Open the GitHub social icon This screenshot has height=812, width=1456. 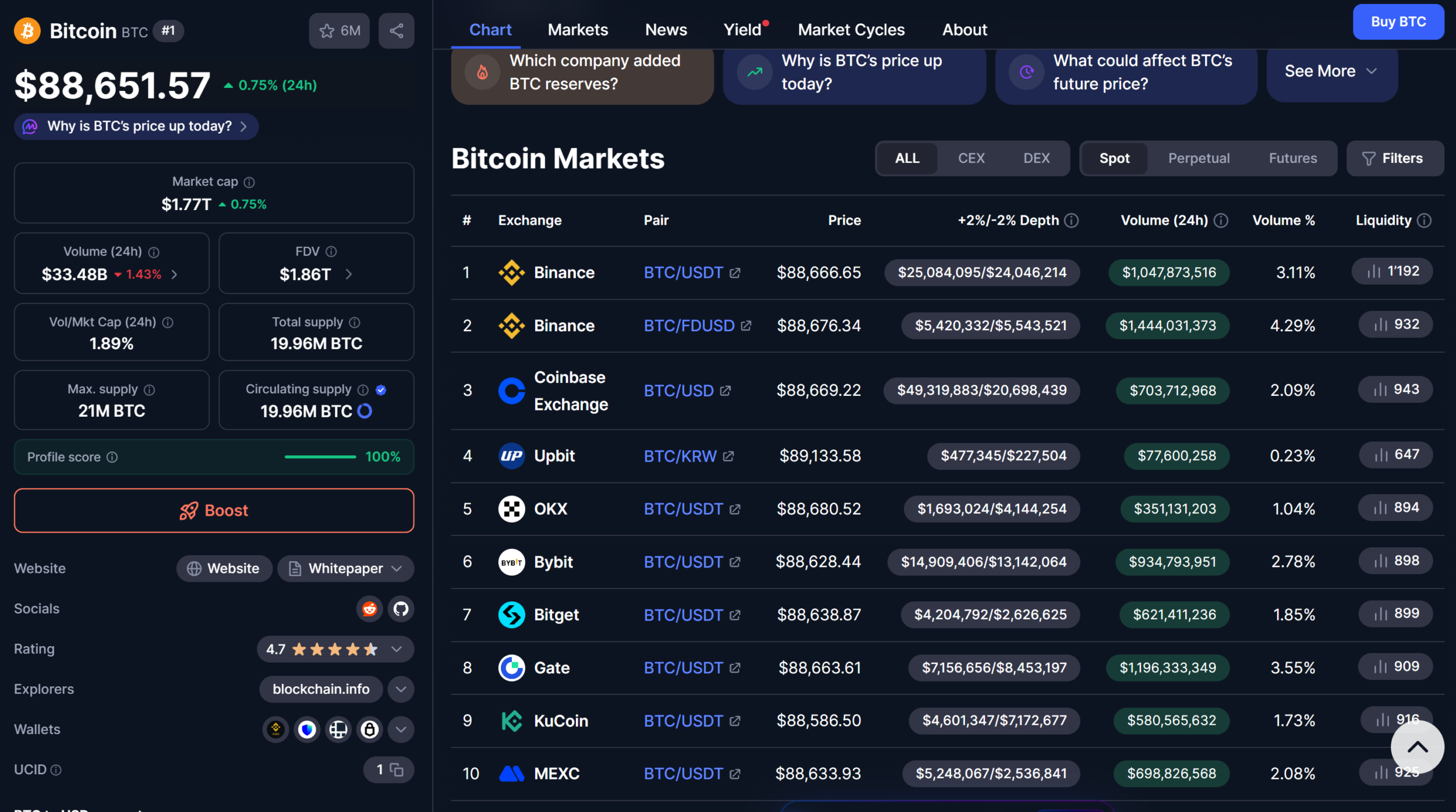coord(401,609)
